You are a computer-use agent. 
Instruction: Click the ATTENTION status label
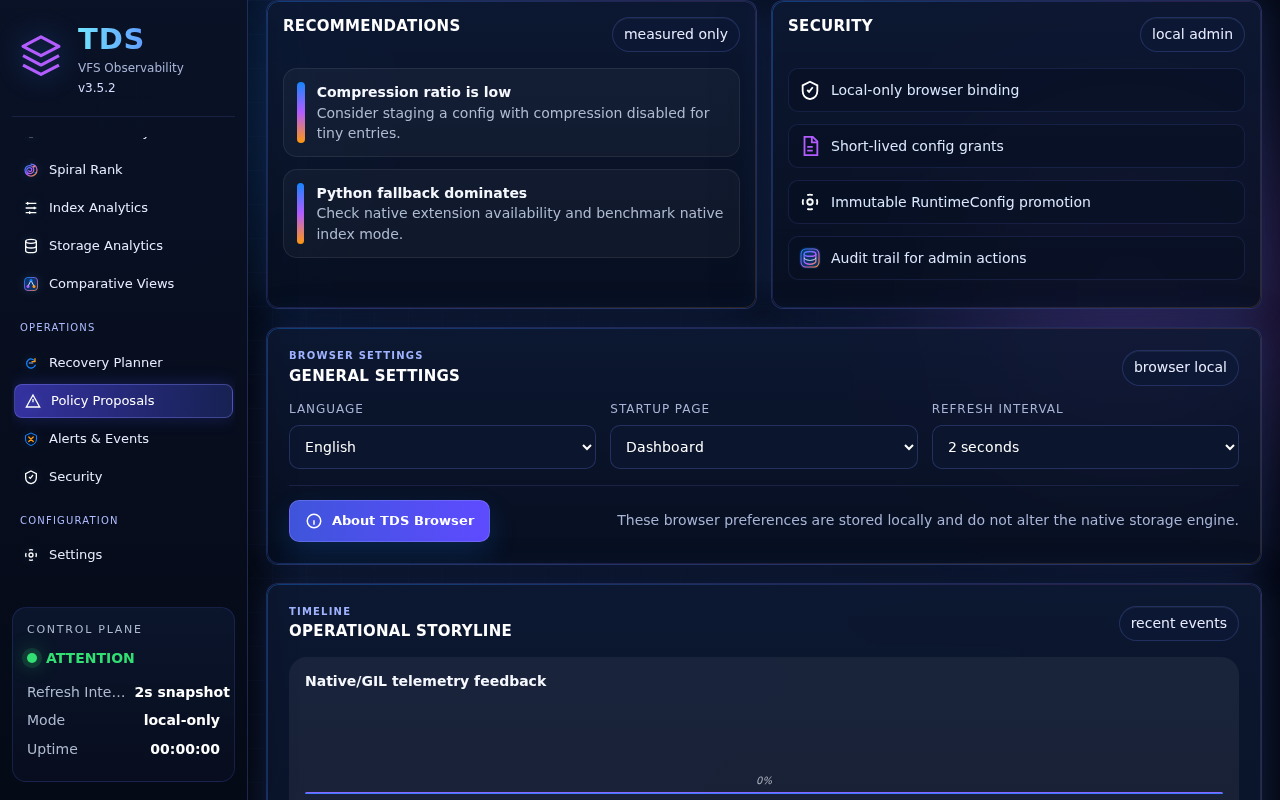(x=90, y=658)
